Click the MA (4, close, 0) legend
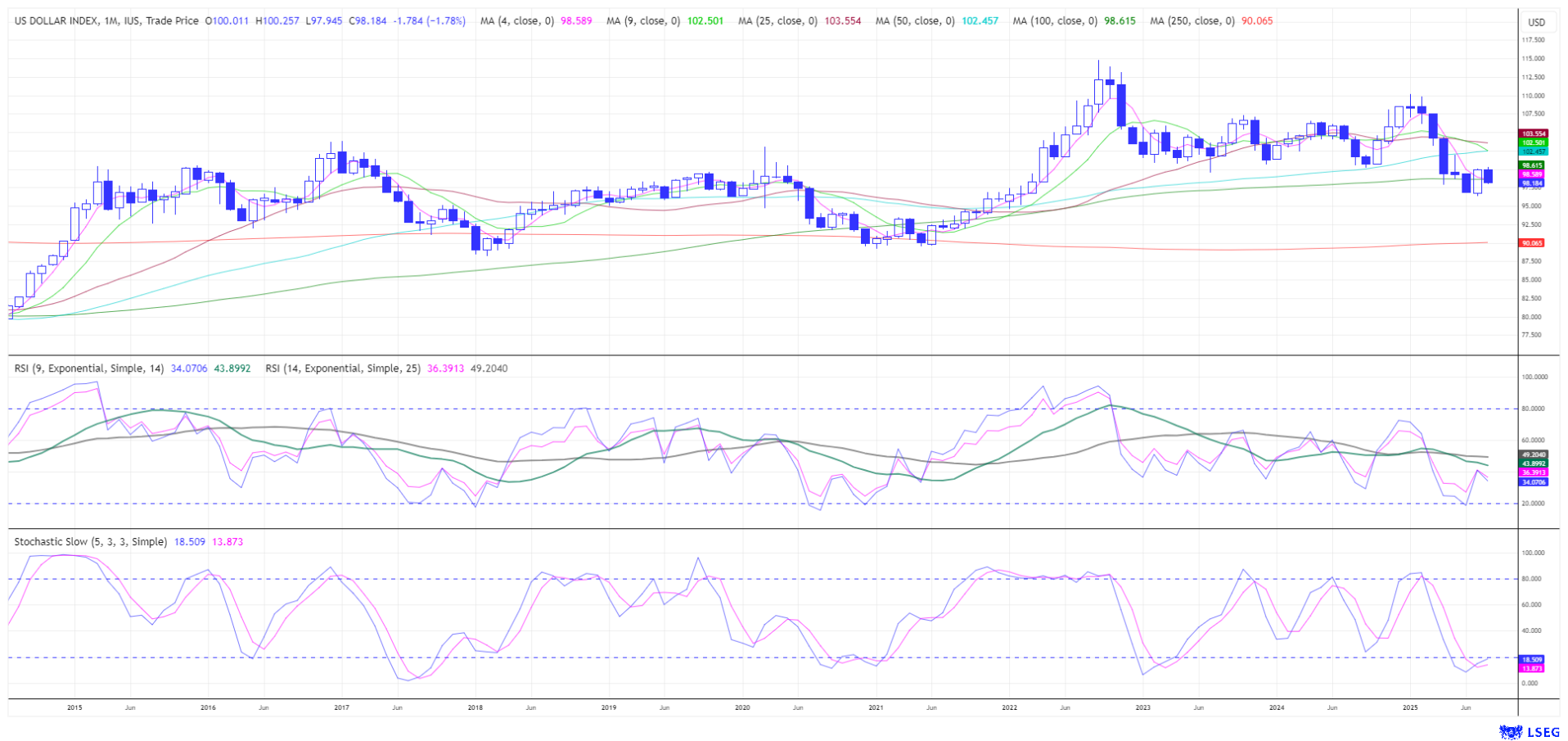The height and width of the screenshot is (741, 1568). 516,21
